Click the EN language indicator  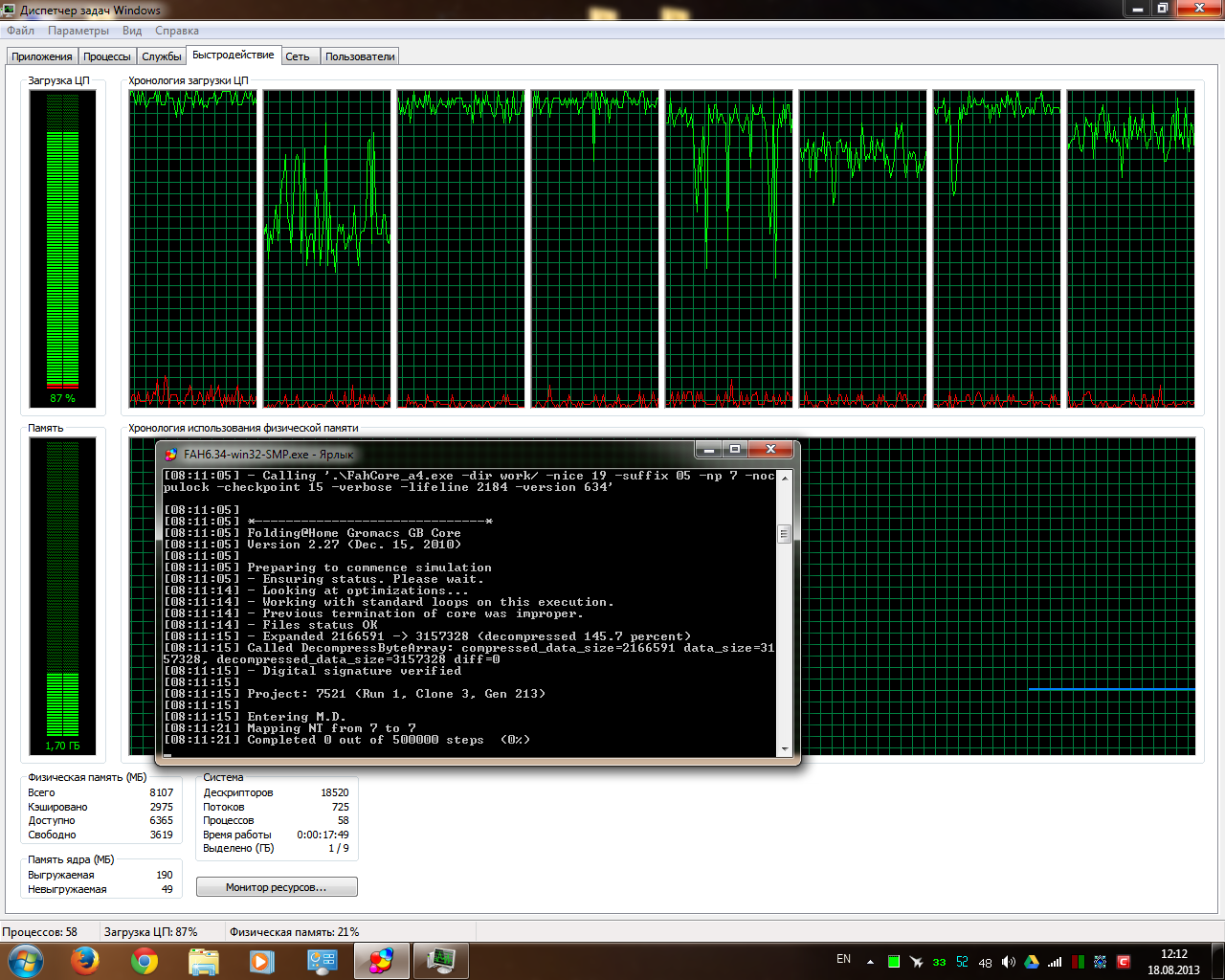[843, 959]
